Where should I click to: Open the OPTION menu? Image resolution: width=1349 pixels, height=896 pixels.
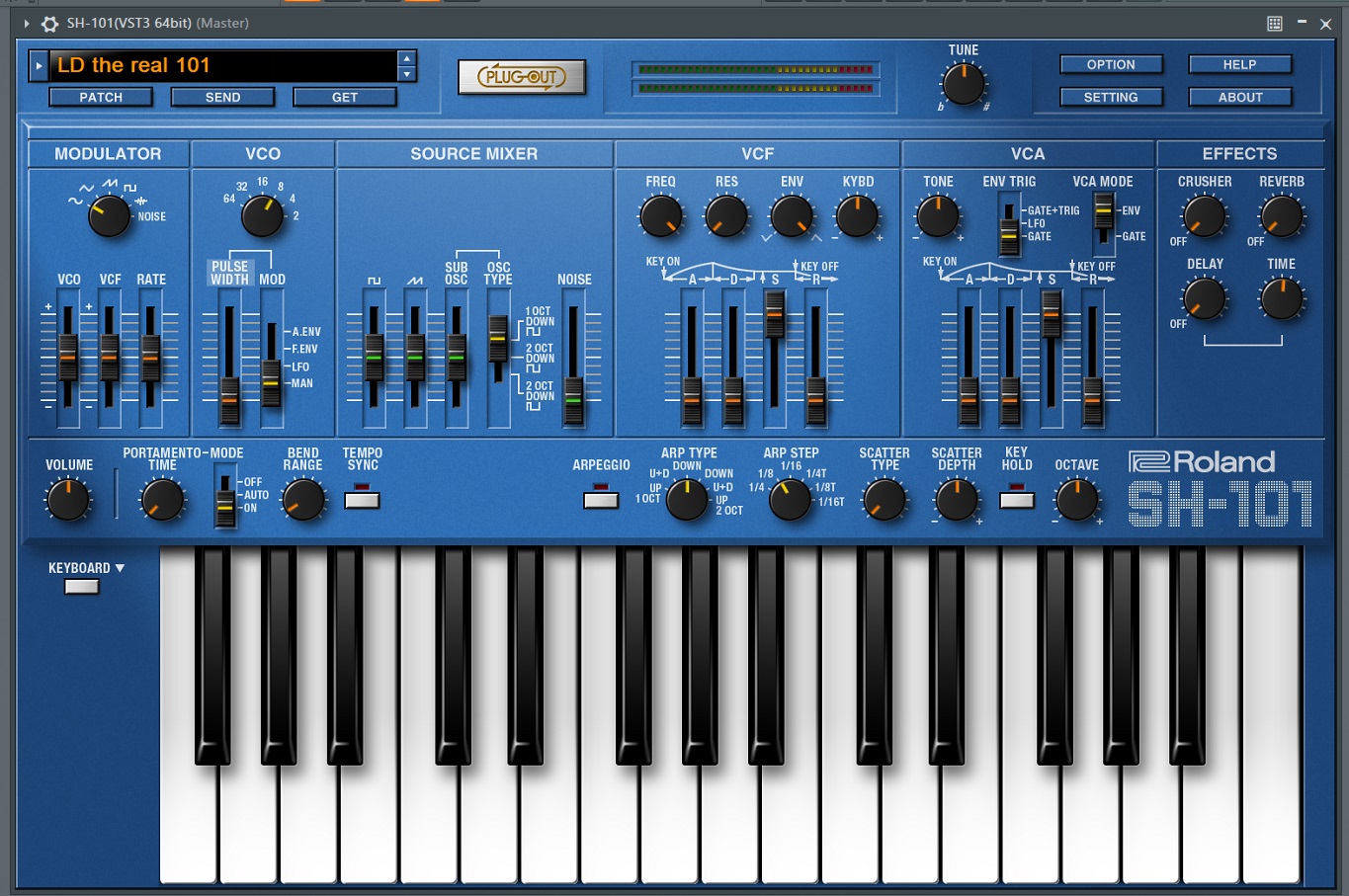pyautogui.click(x=1111, y=64)
